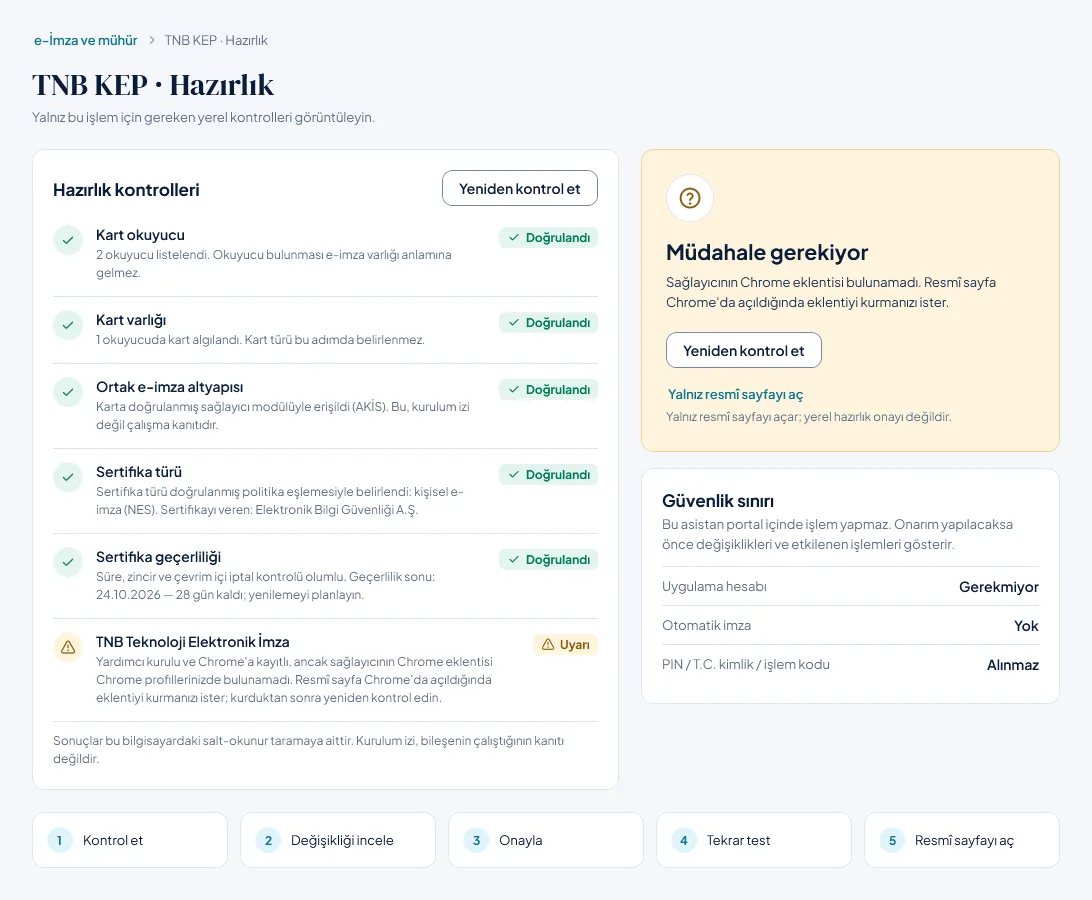Screen dimensions: 1092x900
Task: Click Yeniden kontrol et in Müdahale panel
Action: (x=744, y=350)
